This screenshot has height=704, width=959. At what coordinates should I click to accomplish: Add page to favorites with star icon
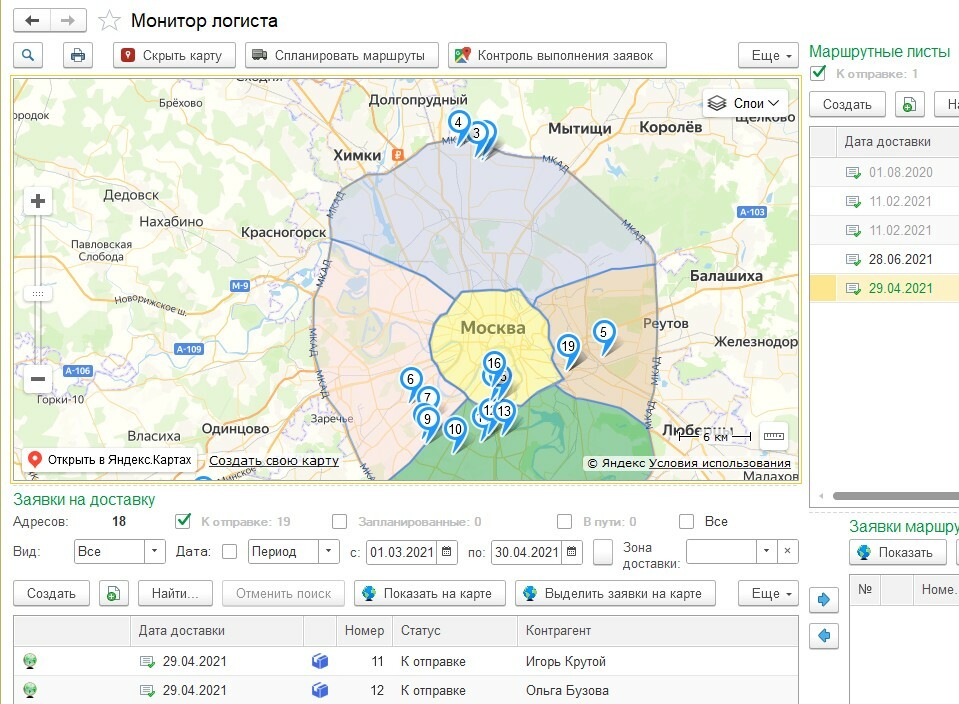[110, 21]
